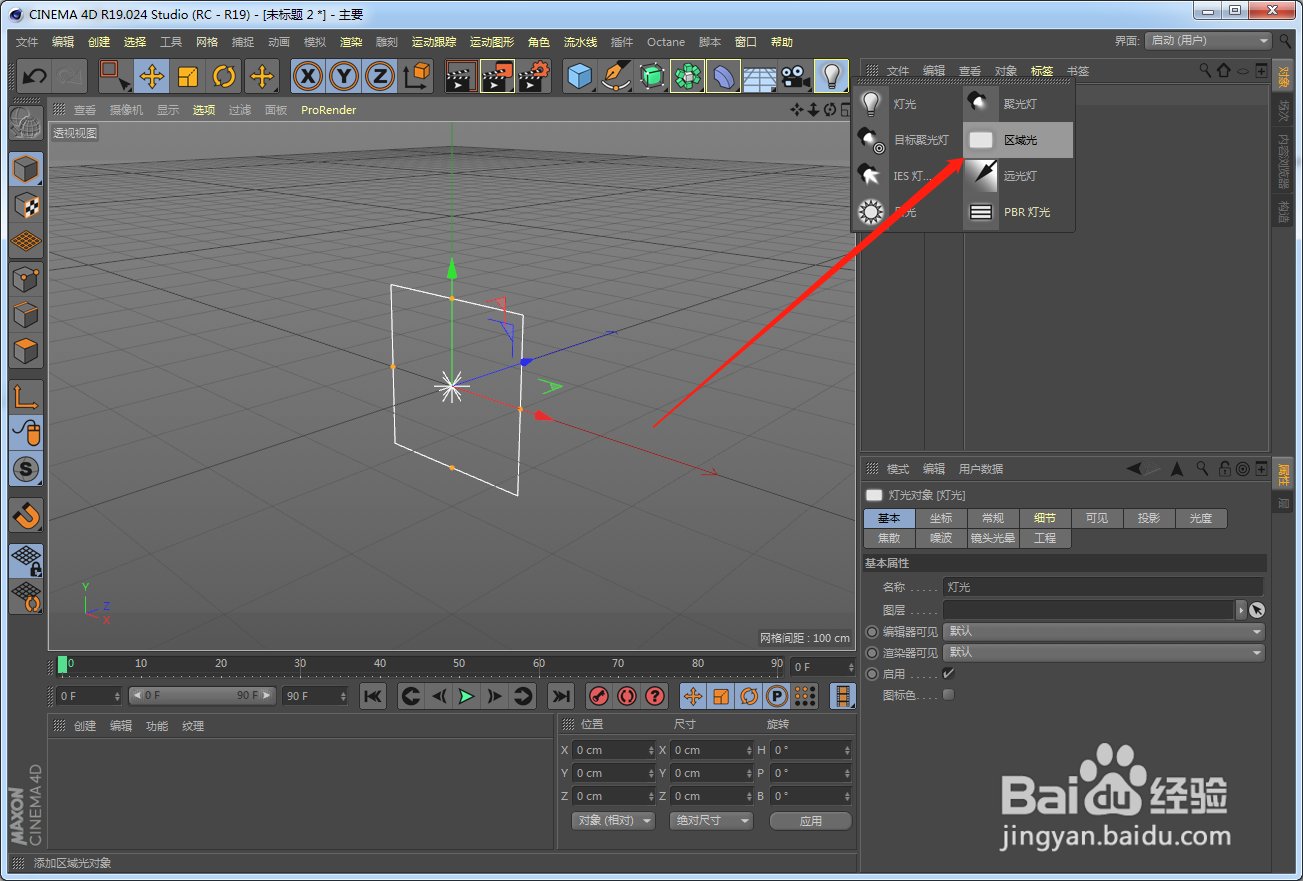Click the coordinate system icon

416,76
